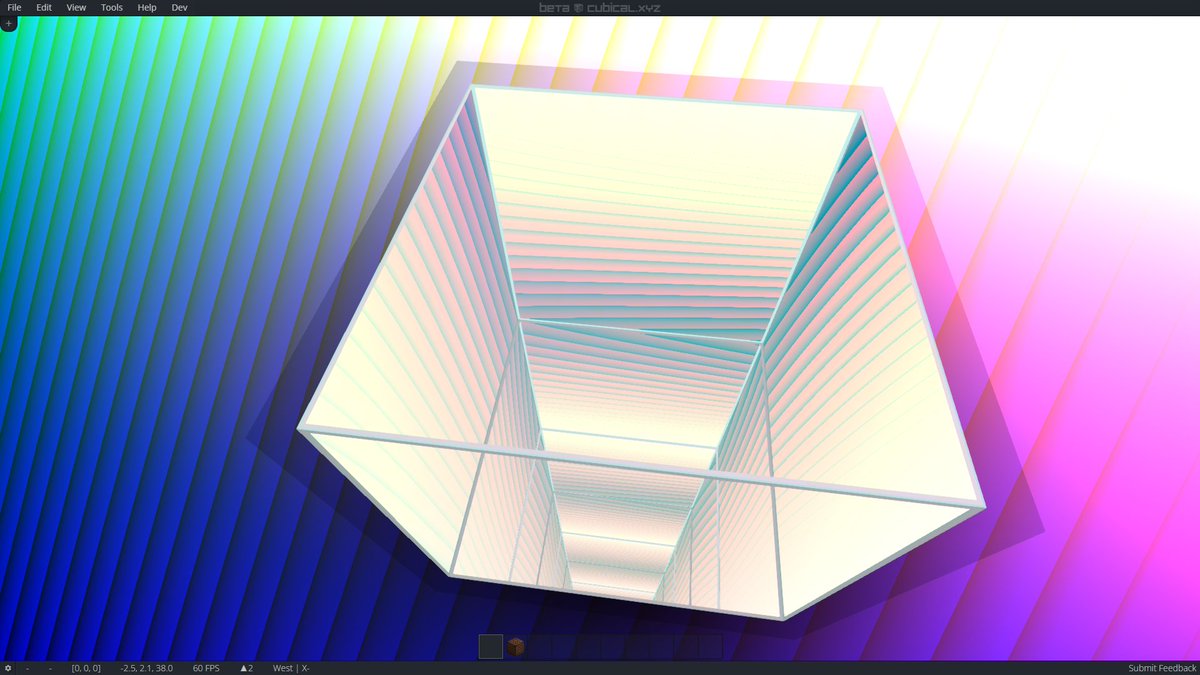This screenshot has height=675, width=1200.
Task: Click the empty first hotbar slot
Action: tap(489, 647)
